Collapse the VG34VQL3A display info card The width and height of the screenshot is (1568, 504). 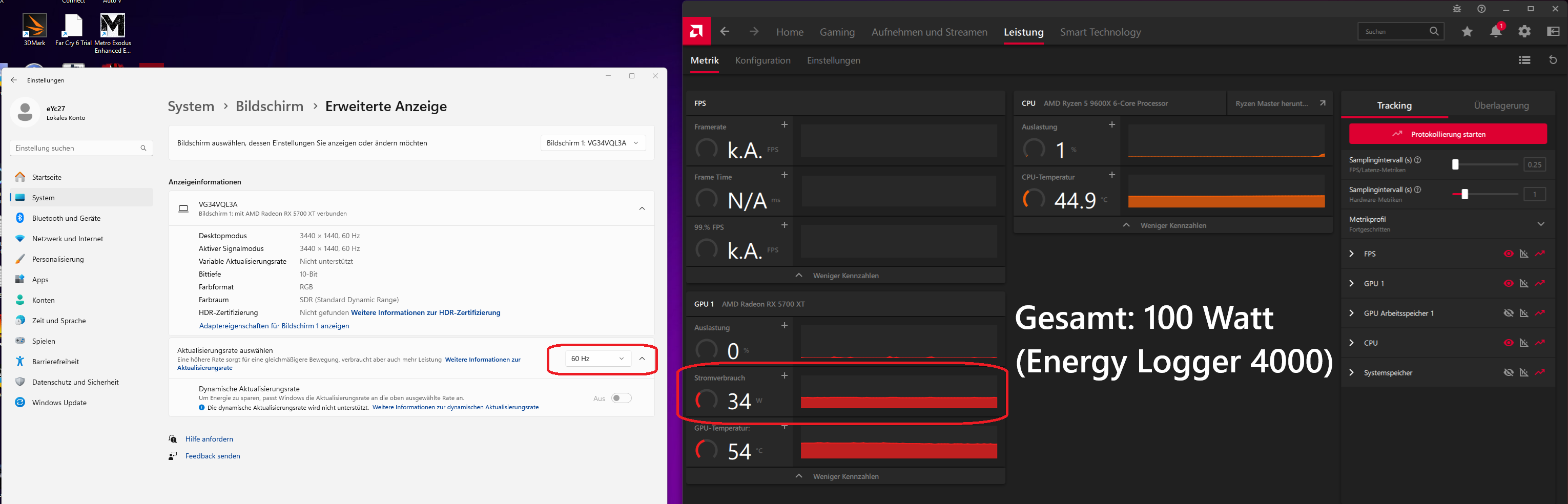click(642, 209)
